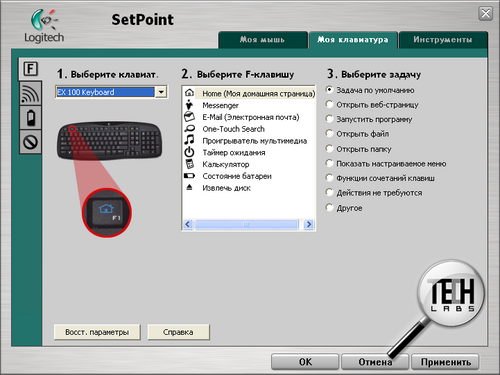Image resolution: width=500 pixels, height=375 pixels.
Task: Switch to the Моя мышь tab
Action: [x=263, y=40]
